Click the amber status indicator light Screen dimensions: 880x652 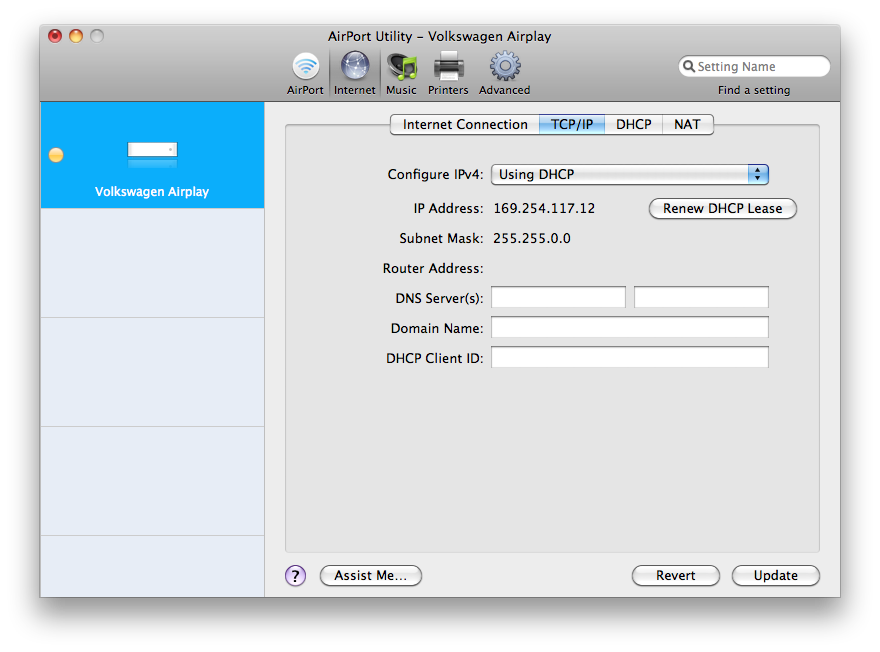[x=56, y=155]
